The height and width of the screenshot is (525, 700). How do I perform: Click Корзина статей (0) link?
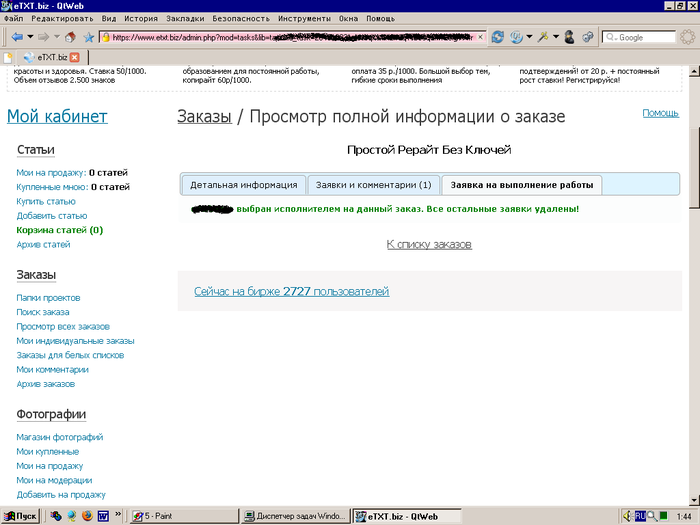[x=60, y=230]
